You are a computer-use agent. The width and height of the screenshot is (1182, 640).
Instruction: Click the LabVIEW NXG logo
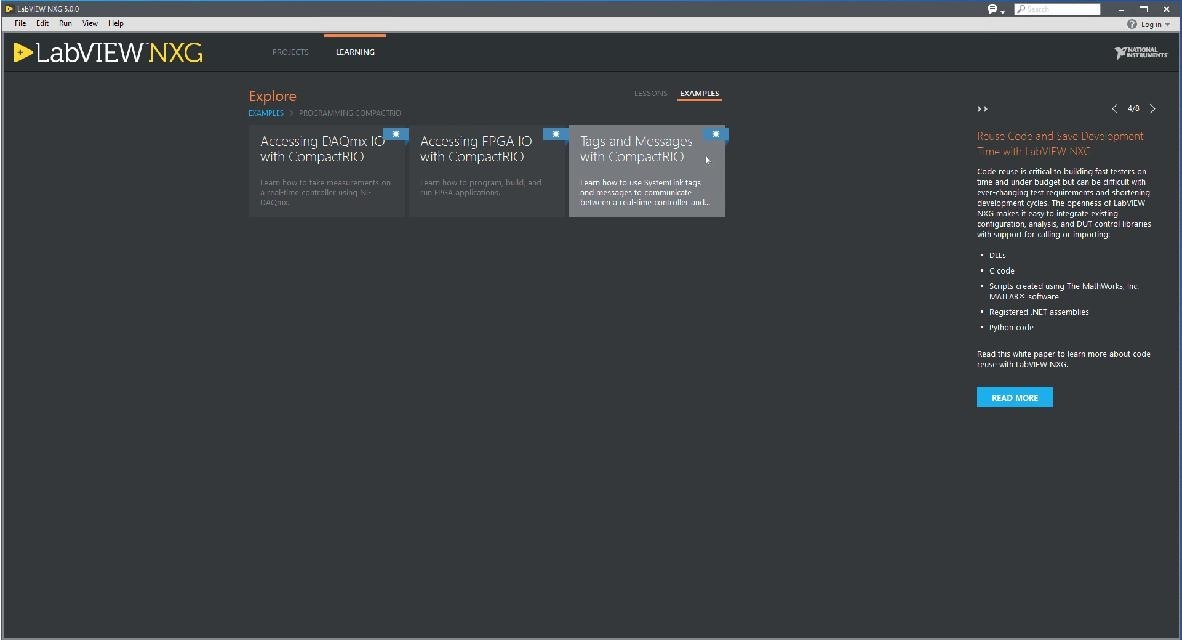click(x=108, y=53)
